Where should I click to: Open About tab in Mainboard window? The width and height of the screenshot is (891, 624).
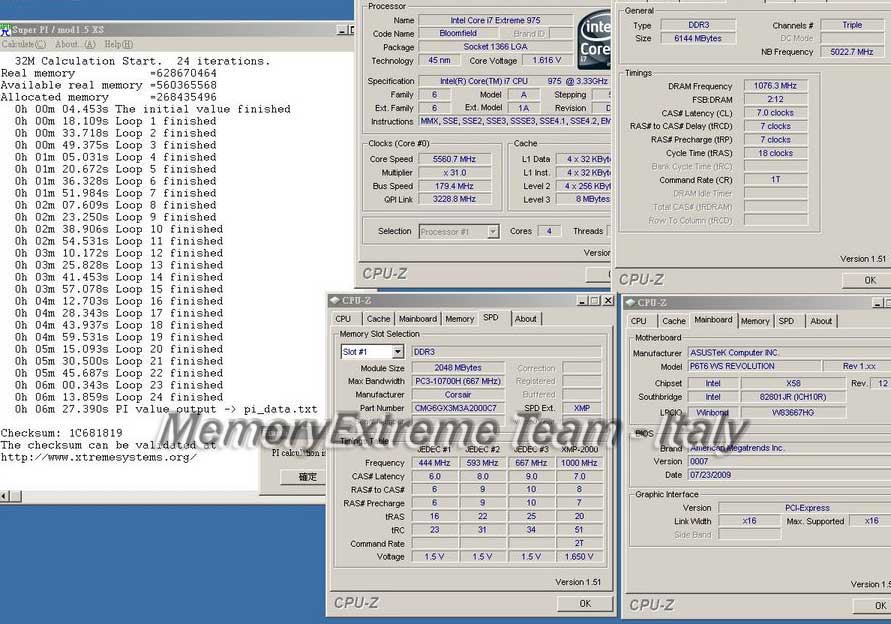click(821, 321)
